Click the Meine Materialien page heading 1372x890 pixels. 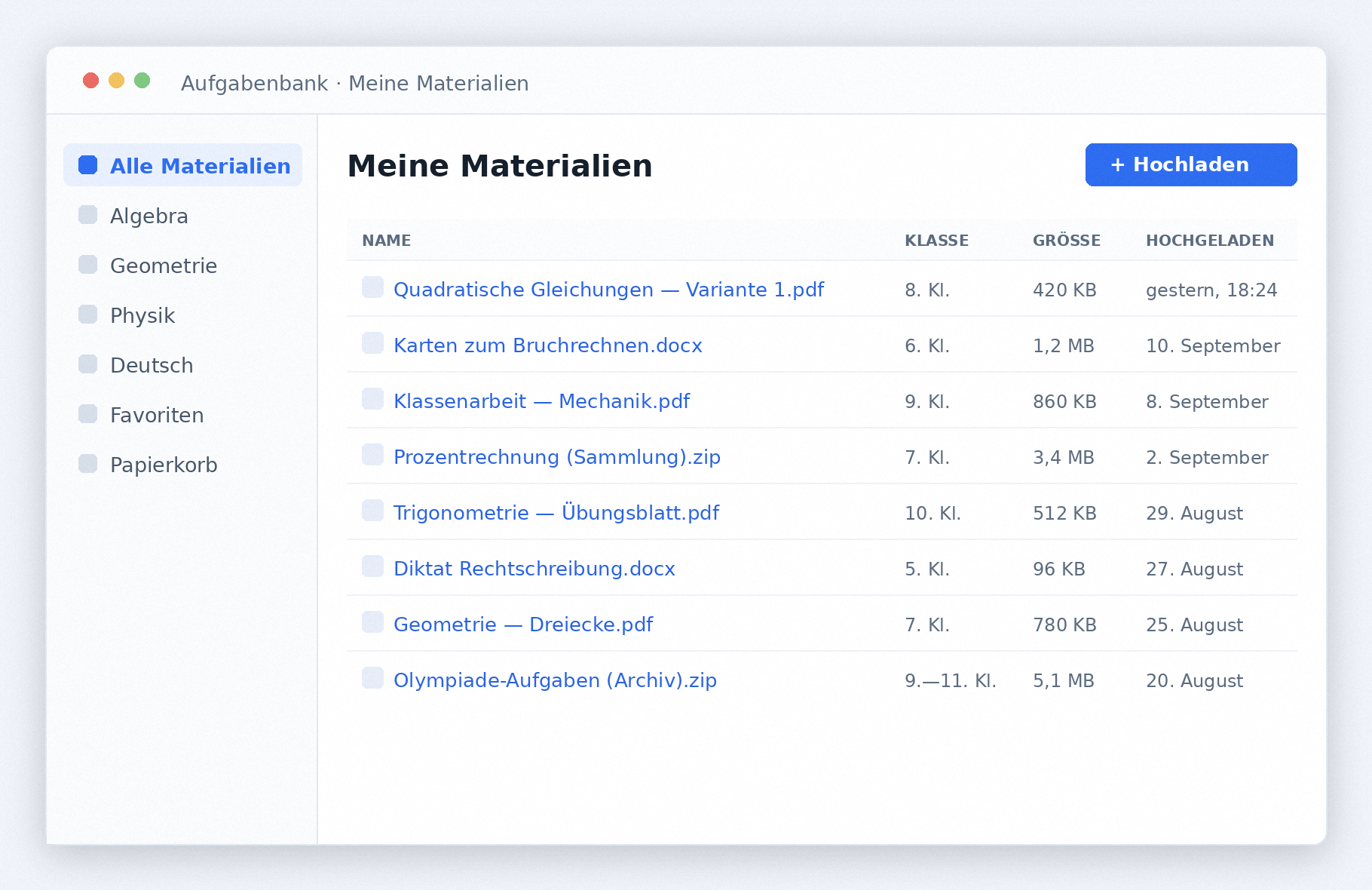[500, 165]
